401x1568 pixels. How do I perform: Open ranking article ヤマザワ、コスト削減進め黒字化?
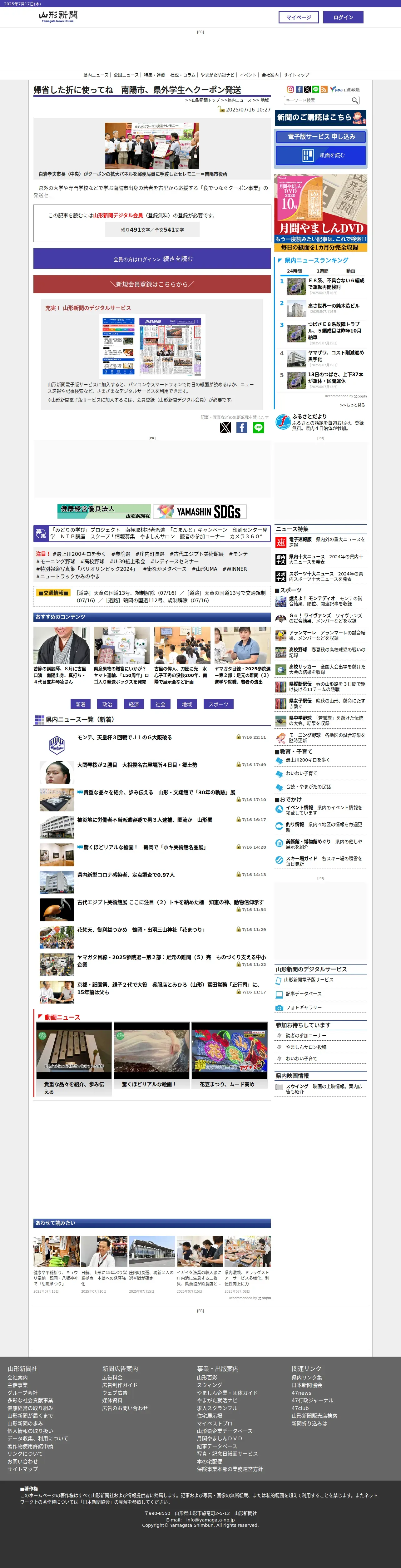336,356
